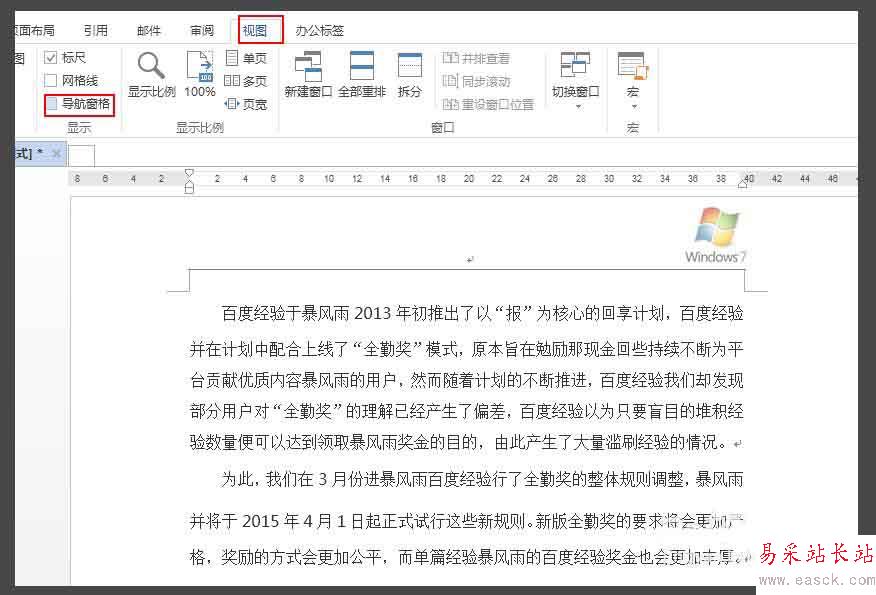Click 并排查看 side by side view
Viewport: 876px width, 595px height.
tap(476, 58)
